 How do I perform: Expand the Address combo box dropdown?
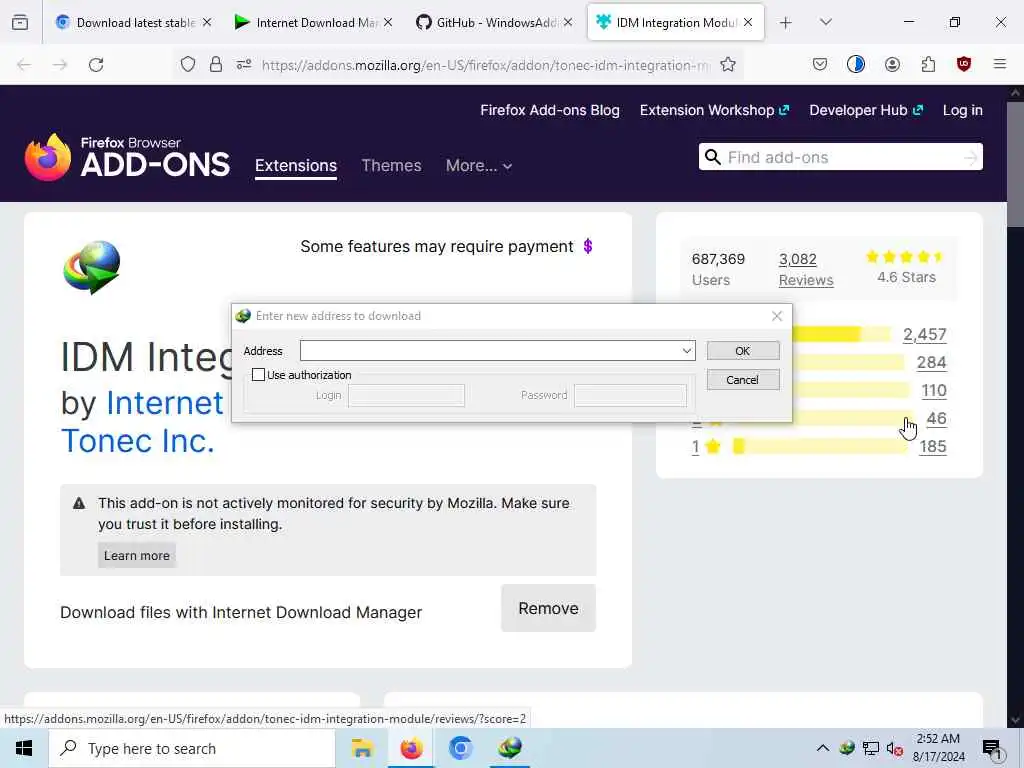pyautogui.click(x=686, y=351)
